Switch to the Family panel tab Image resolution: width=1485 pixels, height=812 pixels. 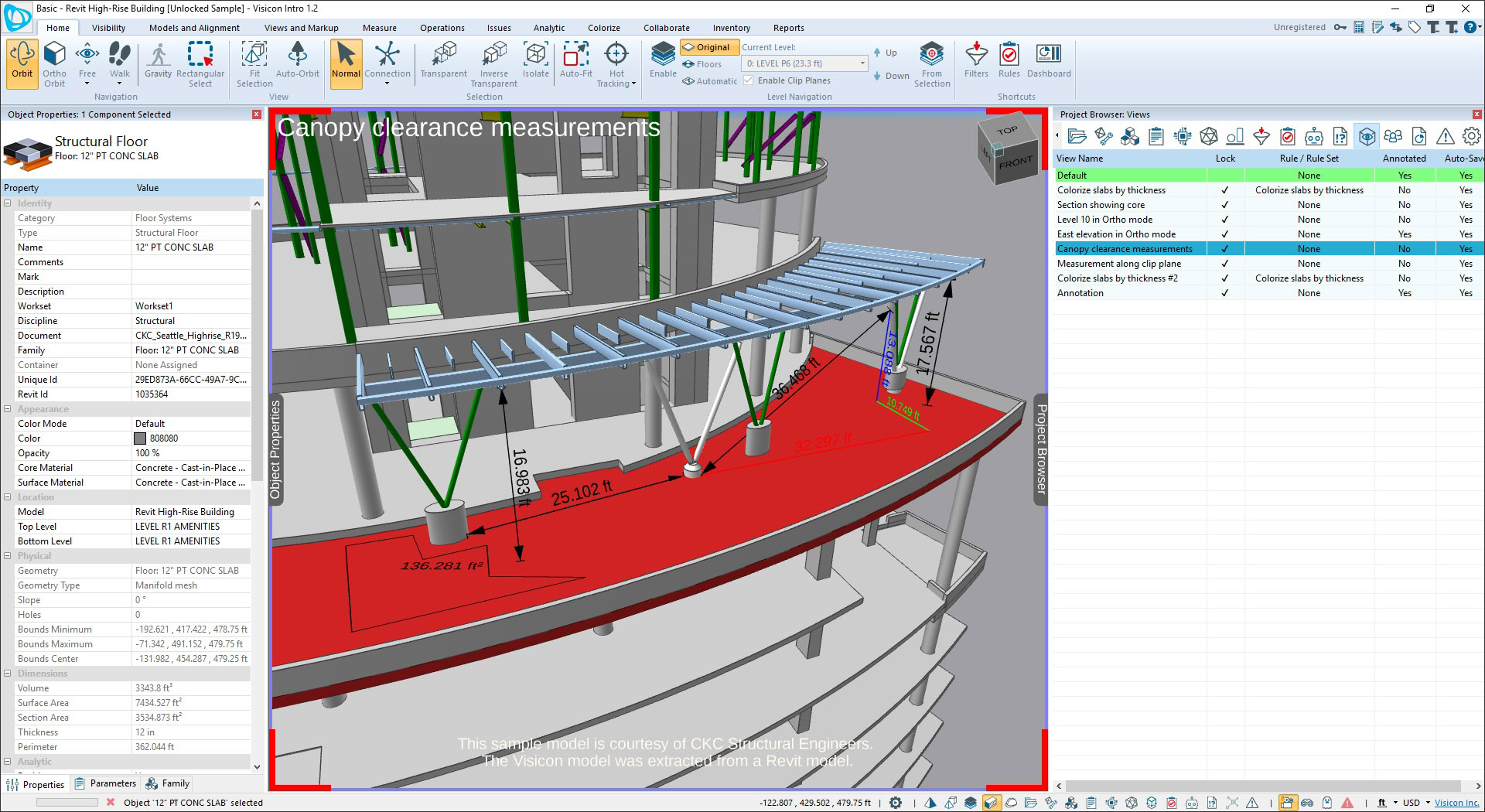coord(168,783)
